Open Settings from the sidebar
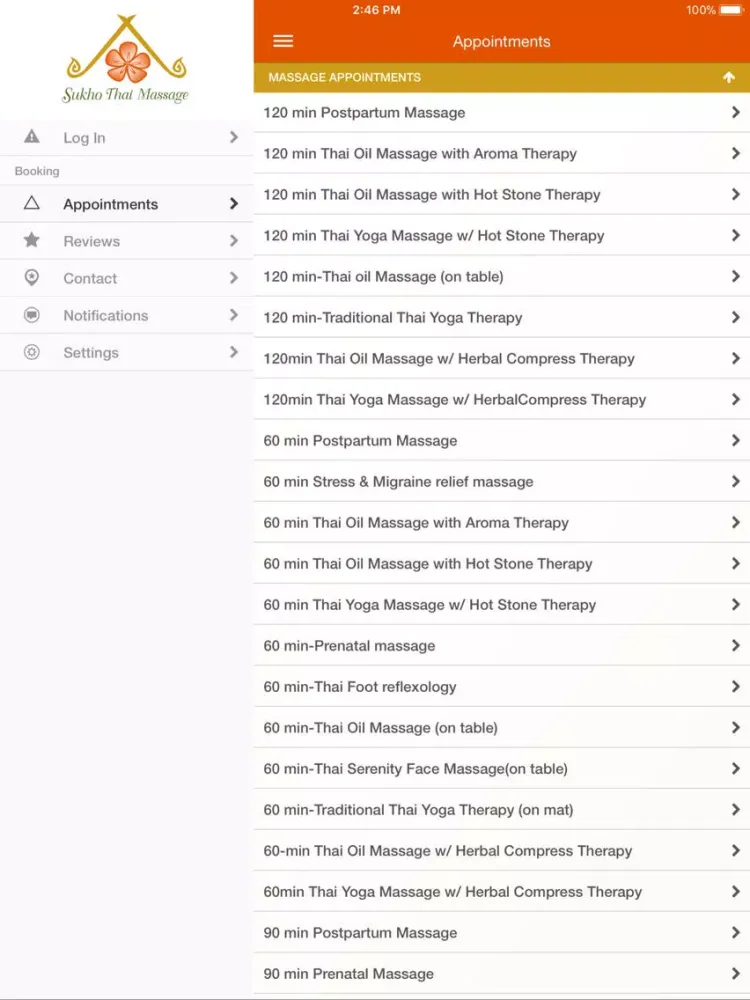The width and height of the screenshot is (750, 1000). [126, 352]
